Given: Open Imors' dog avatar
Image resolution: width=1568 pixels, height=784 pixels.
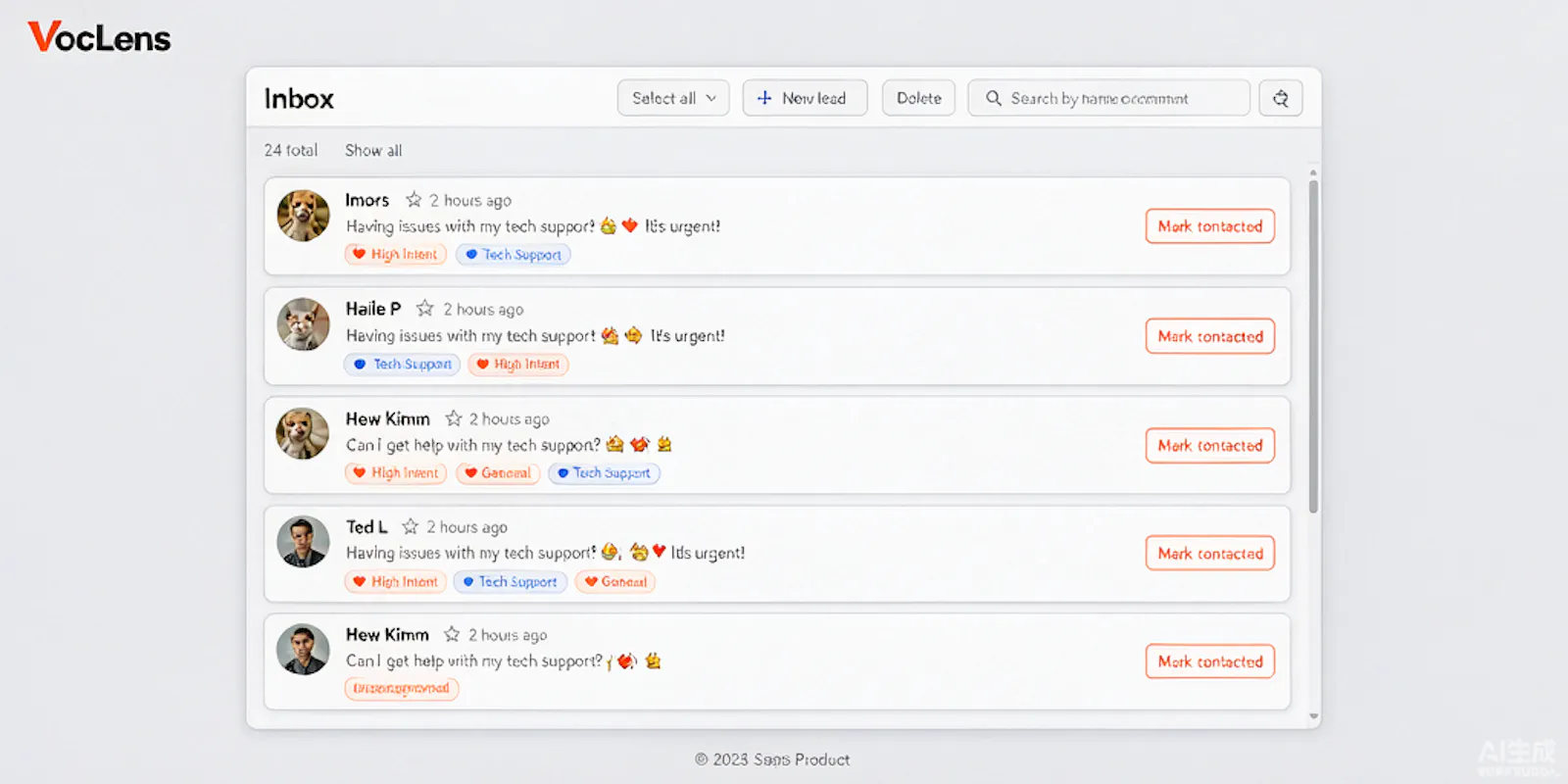Looking at the screenshot, I should (x=303, y=216).
